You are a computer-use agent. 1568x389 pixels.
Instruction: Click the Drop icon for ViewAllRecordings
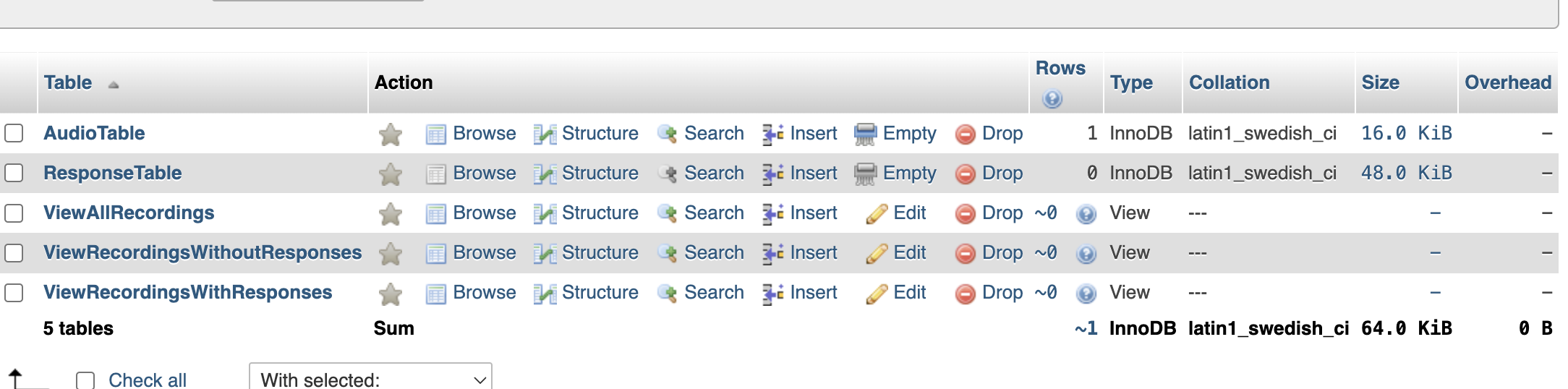(966, 214)
